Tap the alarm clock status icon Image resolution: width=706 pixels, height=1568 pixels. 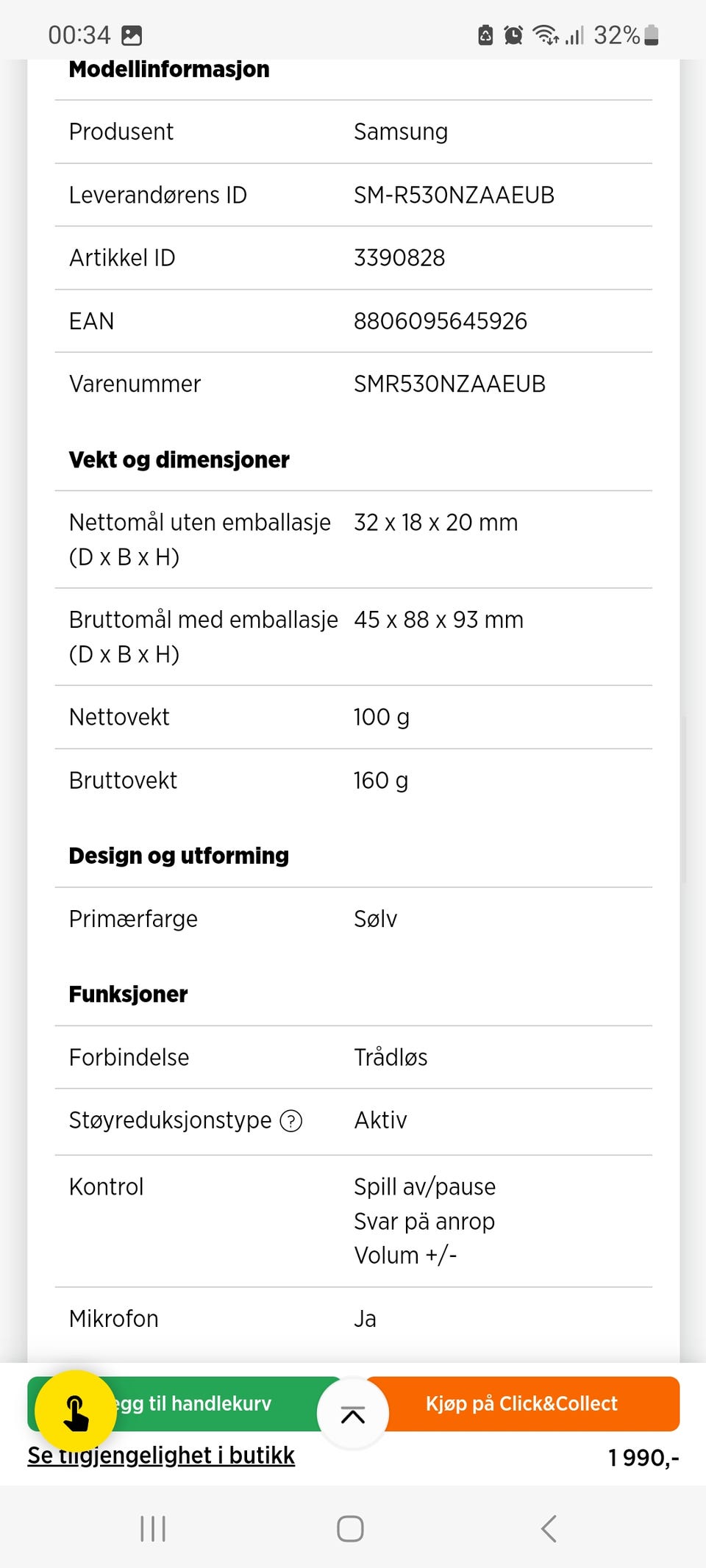pyautogui.click(x=513, y=35)
